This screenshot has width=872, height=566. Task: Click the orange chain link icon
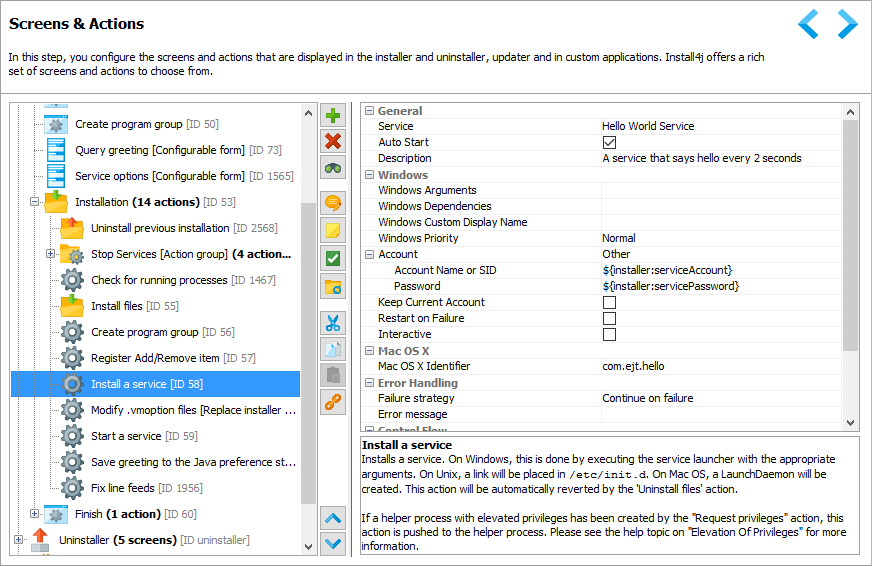333,402
